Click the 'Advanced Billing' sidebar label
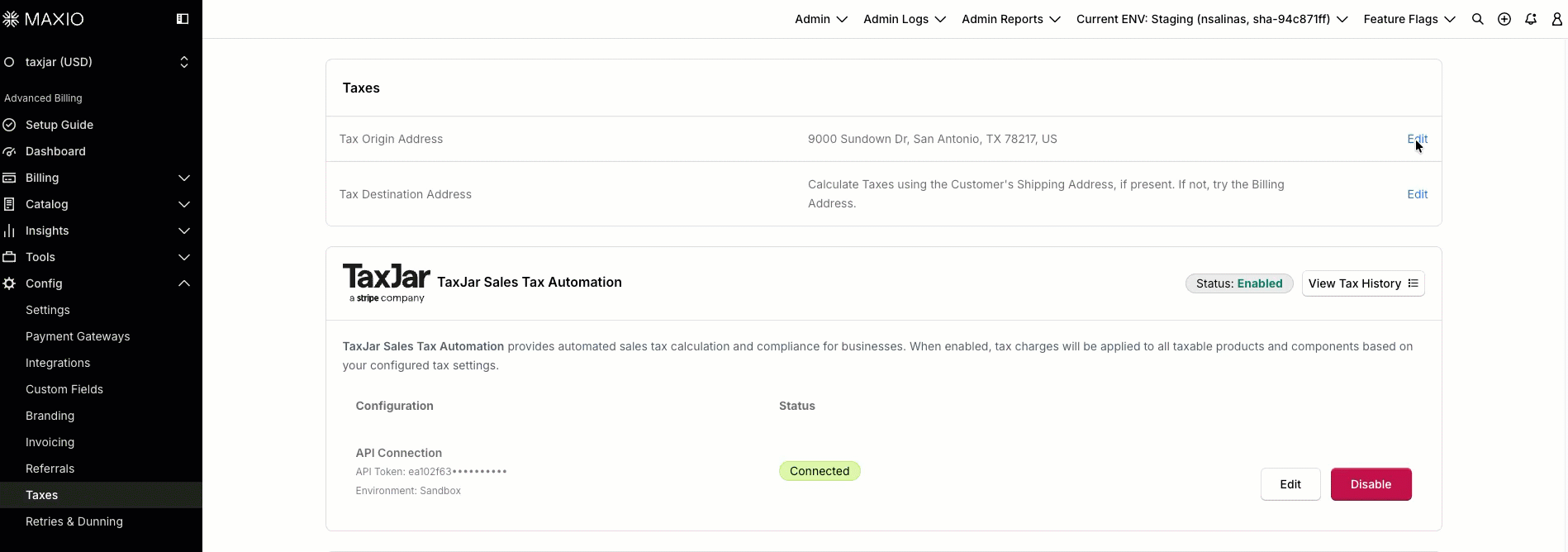1568x552 pixels. tap(43, 98)
